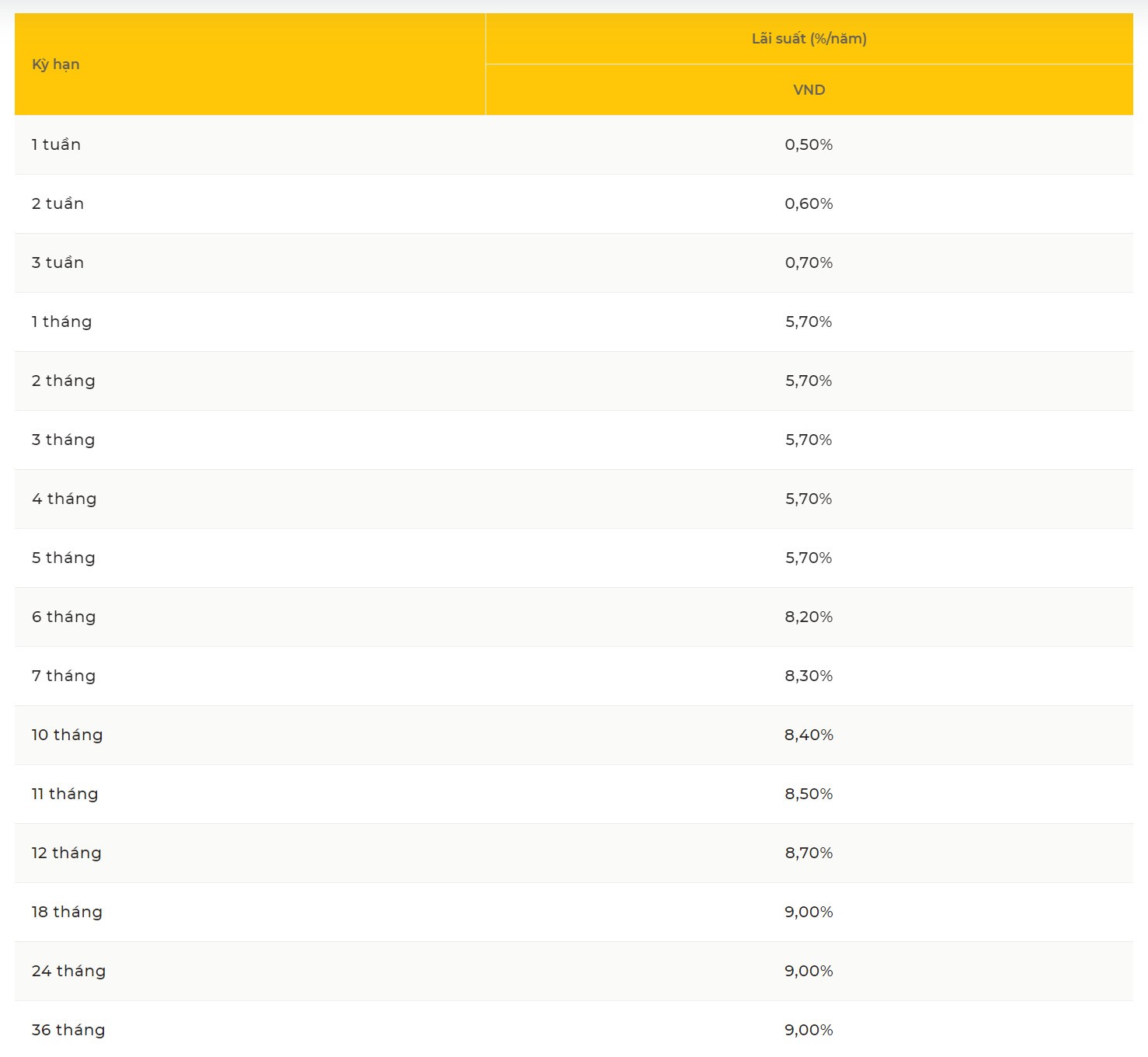
Task: Select the '2 tuần' term cell
Action: (250, 203)
